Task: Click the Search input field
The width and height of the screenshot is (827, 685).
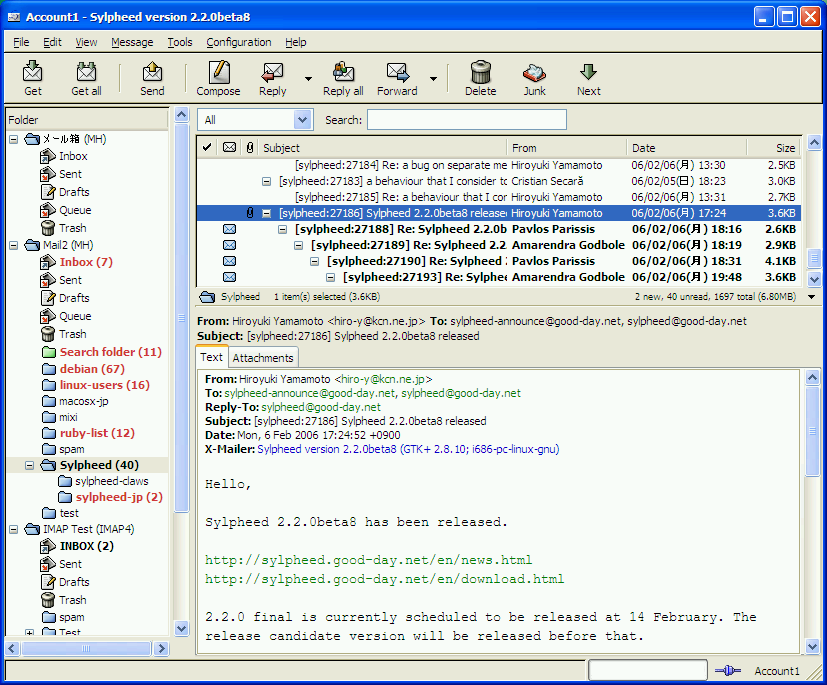Action: (x=466, y=120)
